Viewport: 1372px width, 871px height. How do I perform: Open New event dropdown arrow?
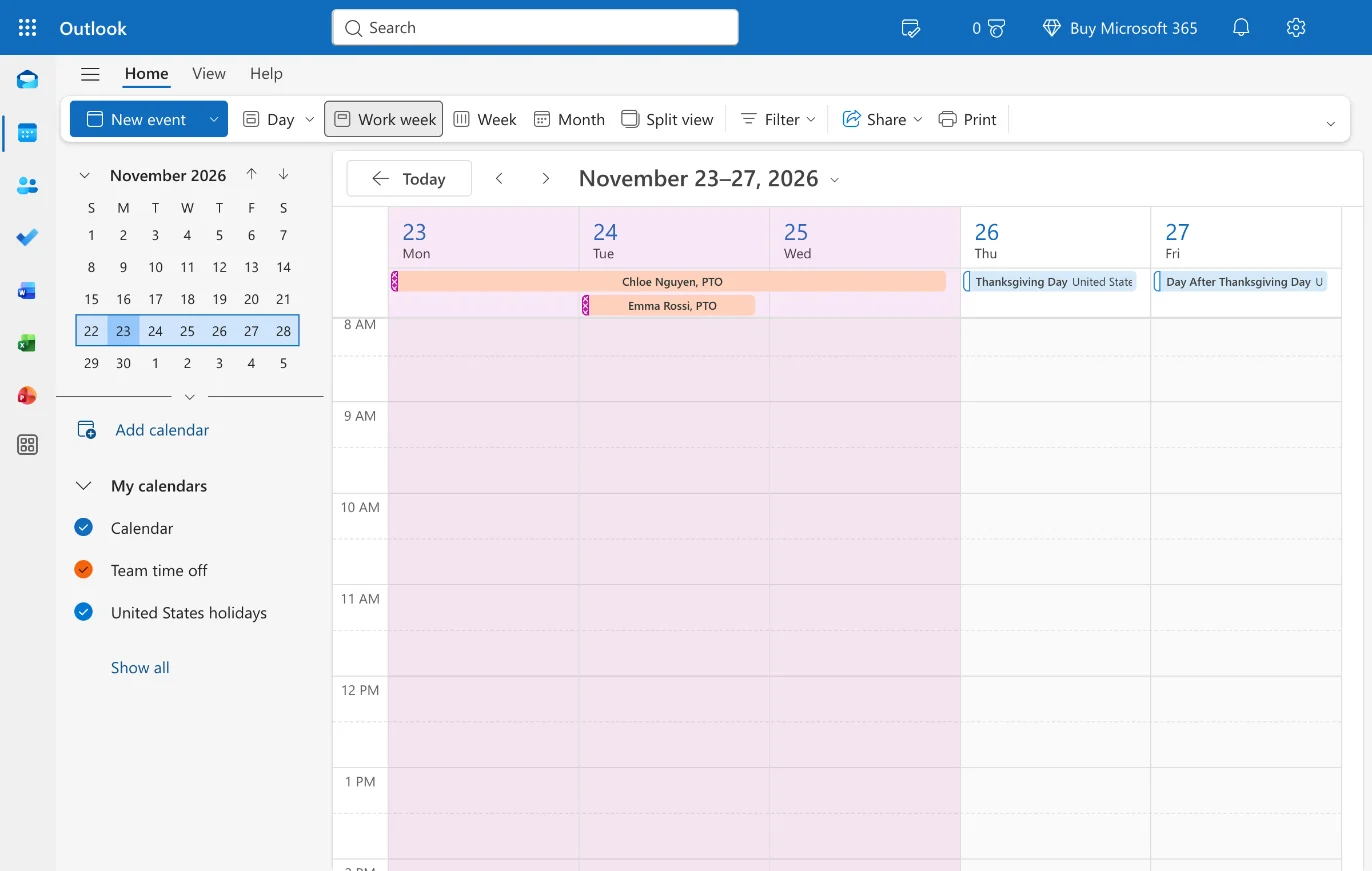pos(213,119)
